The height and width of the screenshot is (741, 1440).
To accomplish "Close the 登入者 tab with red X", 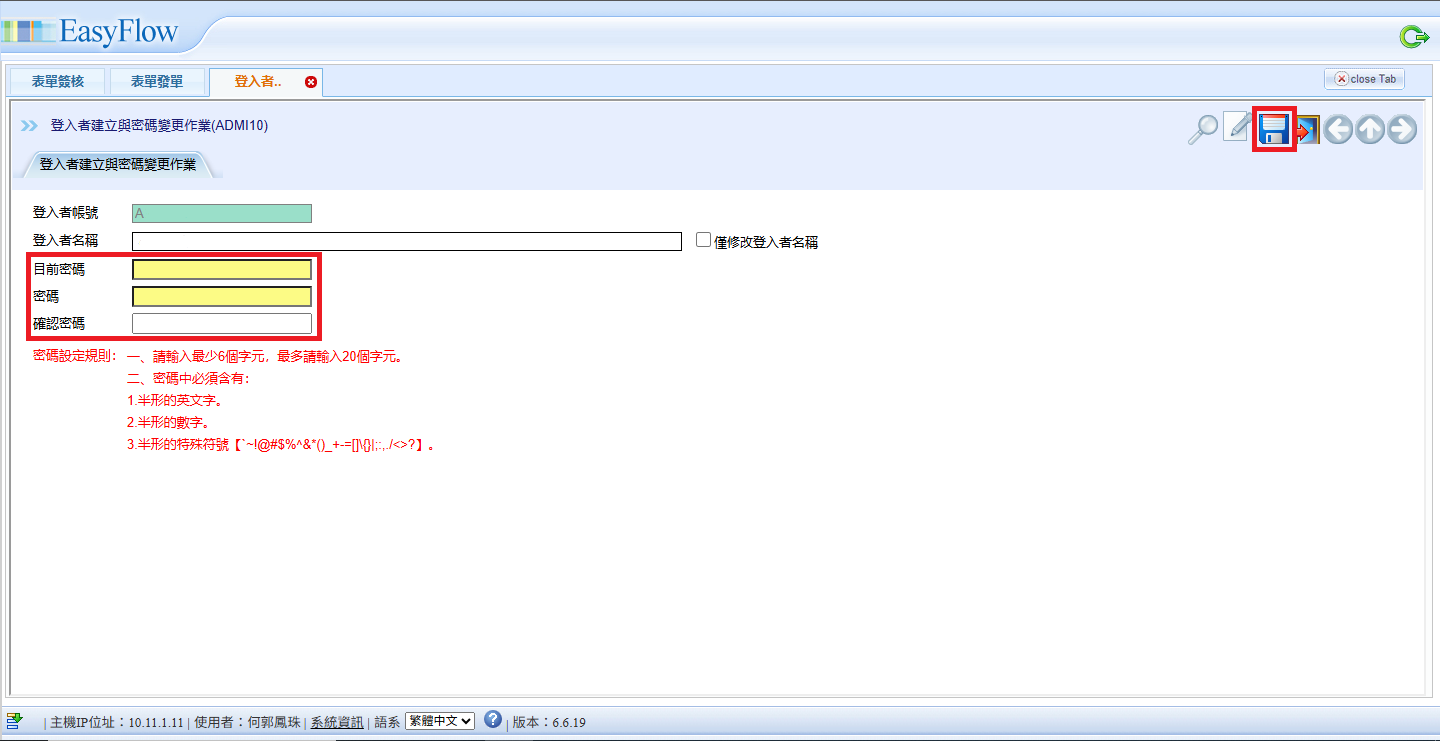I will point(310,82).
